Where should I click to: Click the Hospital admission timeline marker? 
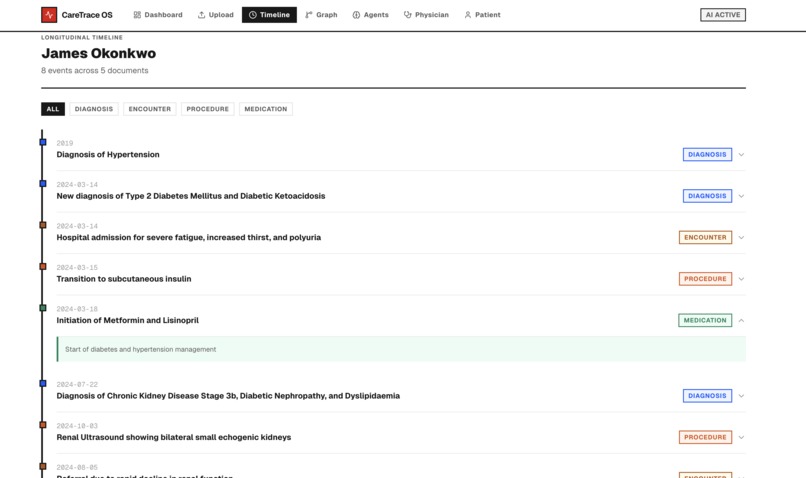(x=43, y=225)
